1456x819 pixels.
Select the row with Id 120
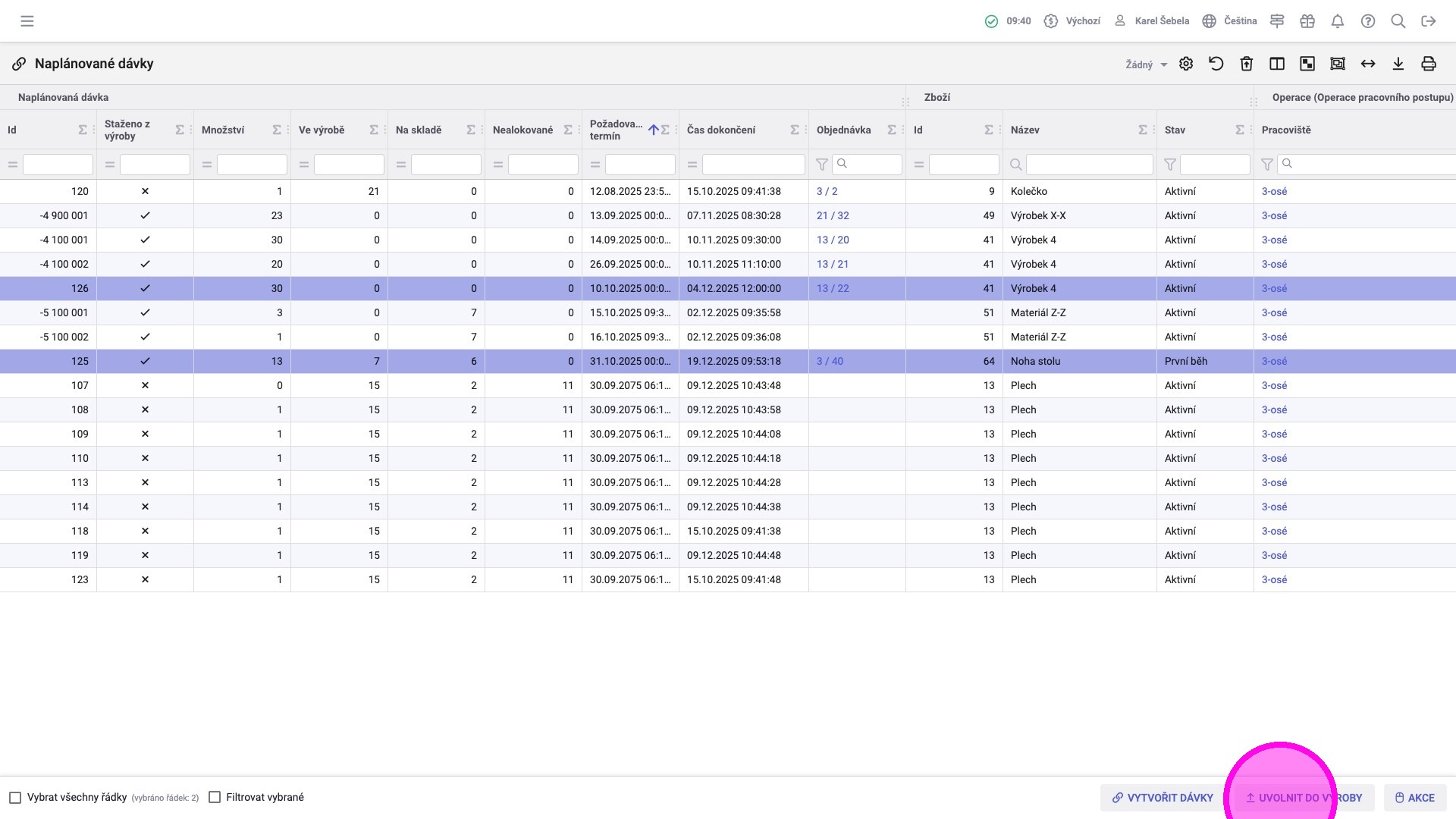(80, 192)
